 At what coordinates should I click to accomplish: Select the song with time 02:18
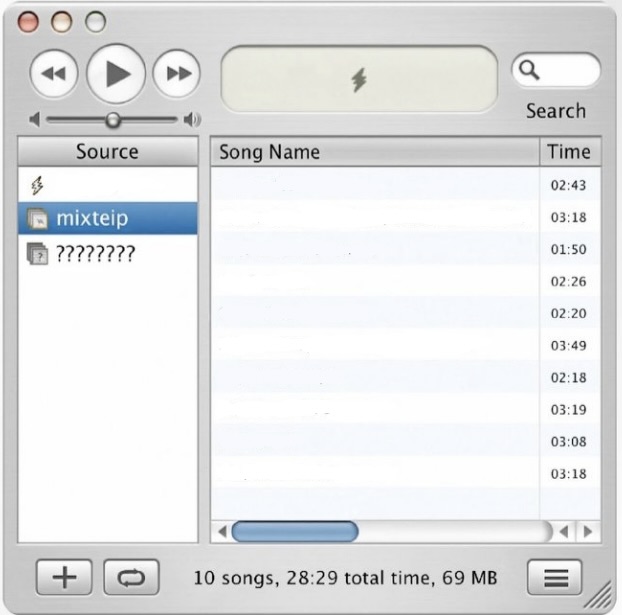coord(406,377)
